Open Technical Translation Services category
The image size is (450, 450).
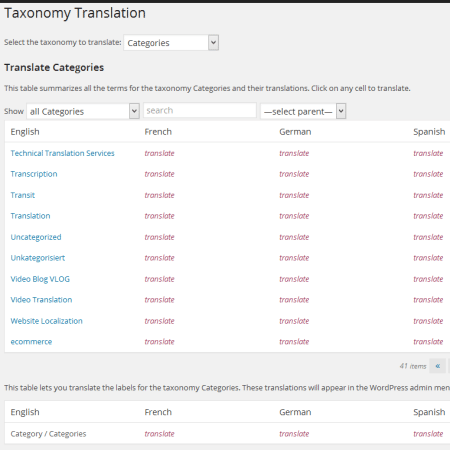(x=62, y=153)
